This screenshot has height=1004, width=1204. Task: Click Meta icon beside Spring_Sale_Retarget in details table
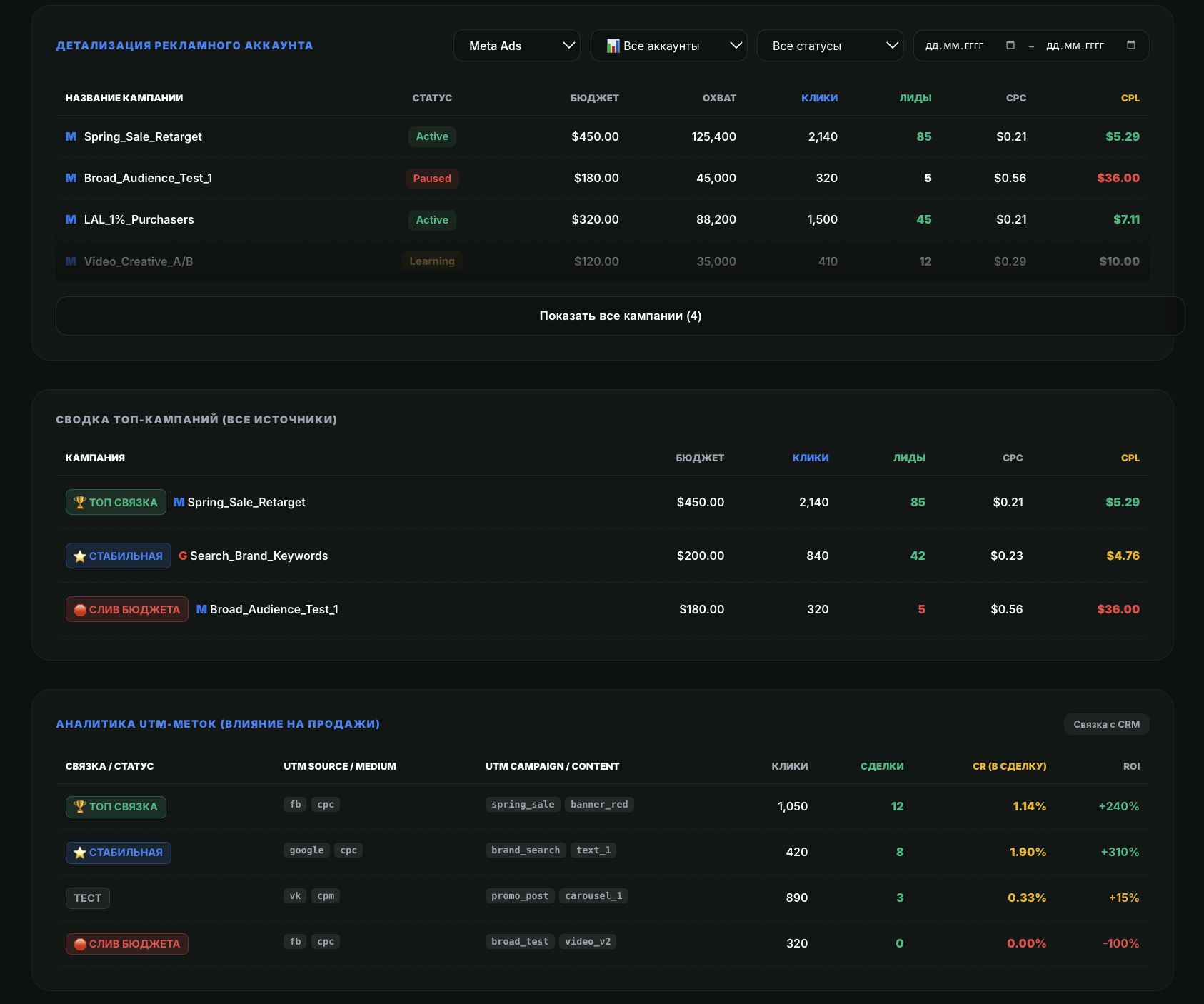(x=71, y=136)
